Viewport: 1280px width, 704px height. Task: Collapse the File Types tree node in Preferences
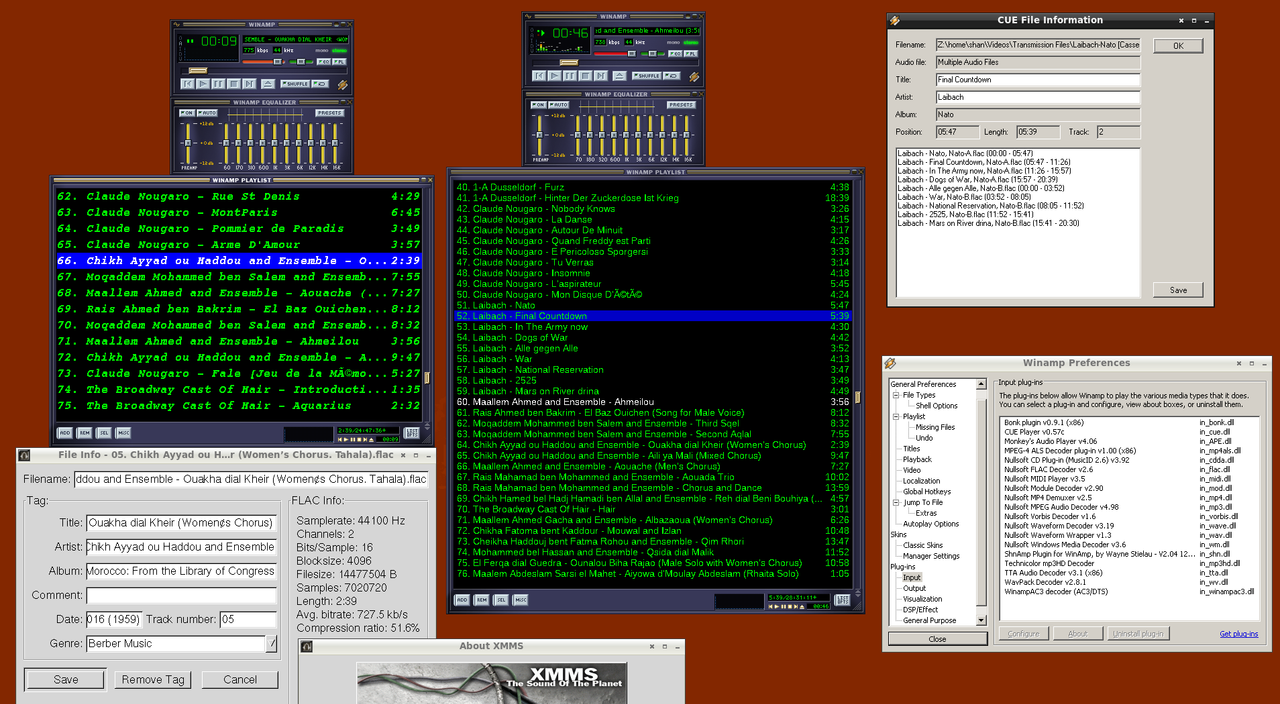pos(895,395)
